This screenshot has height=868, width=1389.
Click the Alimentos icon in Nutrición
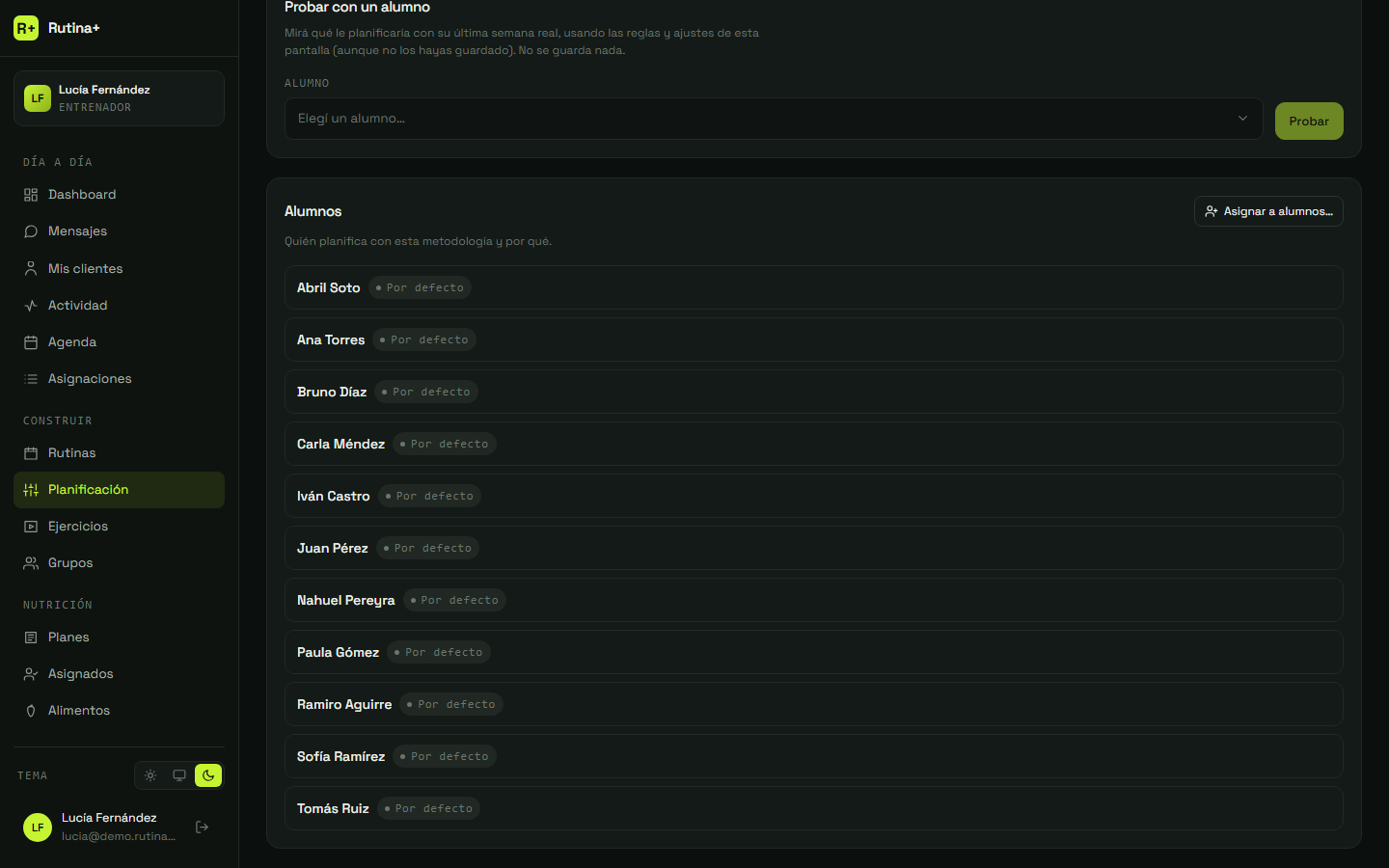tap(31, 711)
